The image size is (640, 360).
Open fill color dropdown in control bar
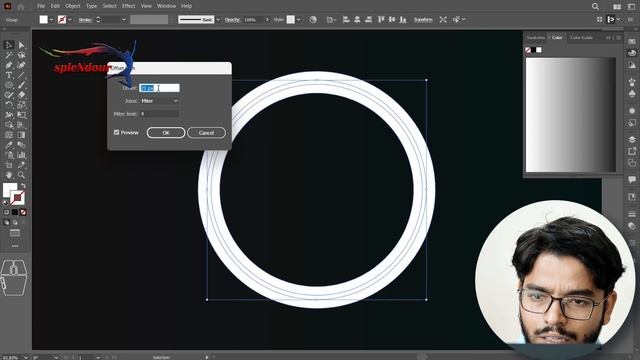click(51, 20)
